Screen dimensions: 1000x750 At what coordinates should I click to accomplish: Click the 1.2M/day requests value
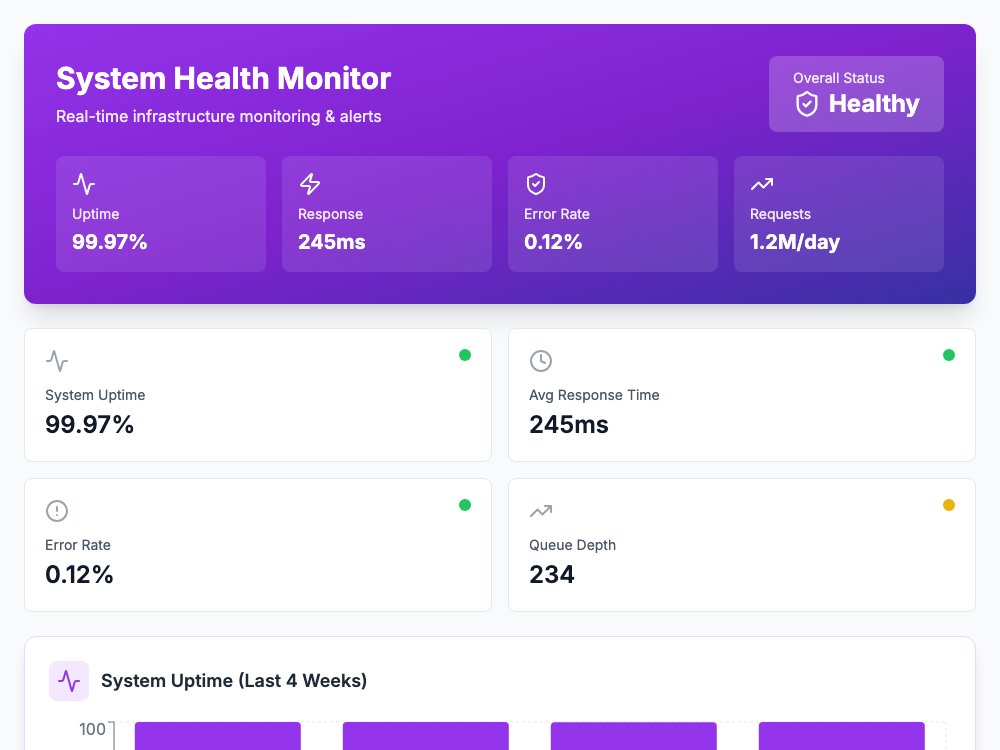click(x=795, y=242)
